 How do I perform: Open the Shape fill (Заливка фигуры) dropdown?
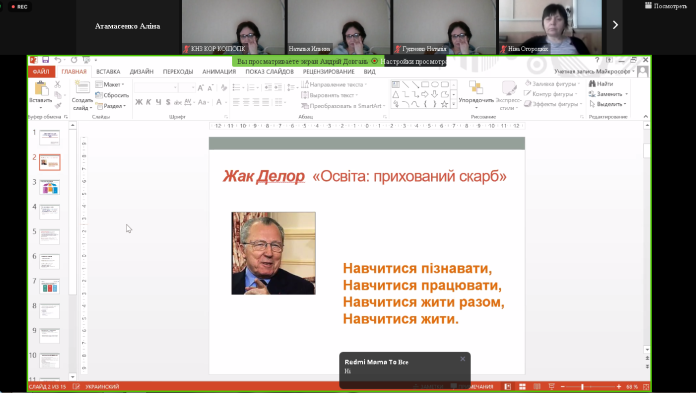(x=552, y=83)
